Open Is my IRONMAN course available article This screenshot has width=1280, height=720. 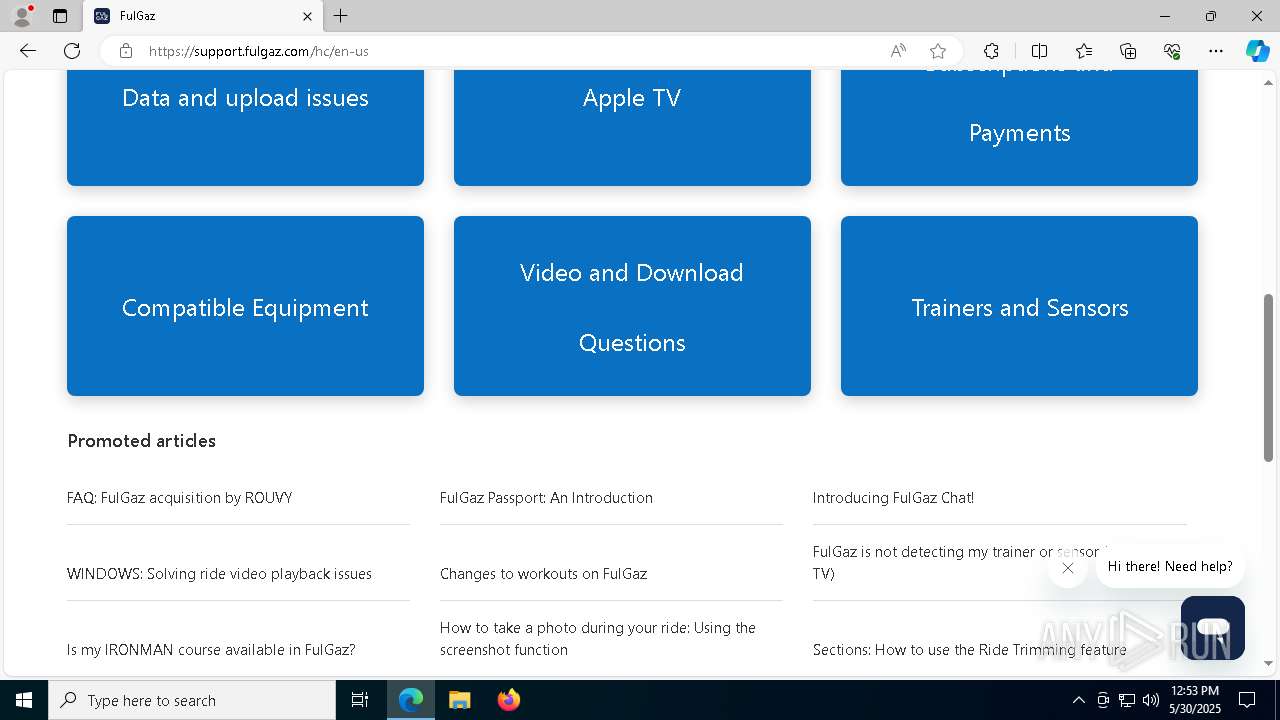pyautogui.click(x=211, y=650)
